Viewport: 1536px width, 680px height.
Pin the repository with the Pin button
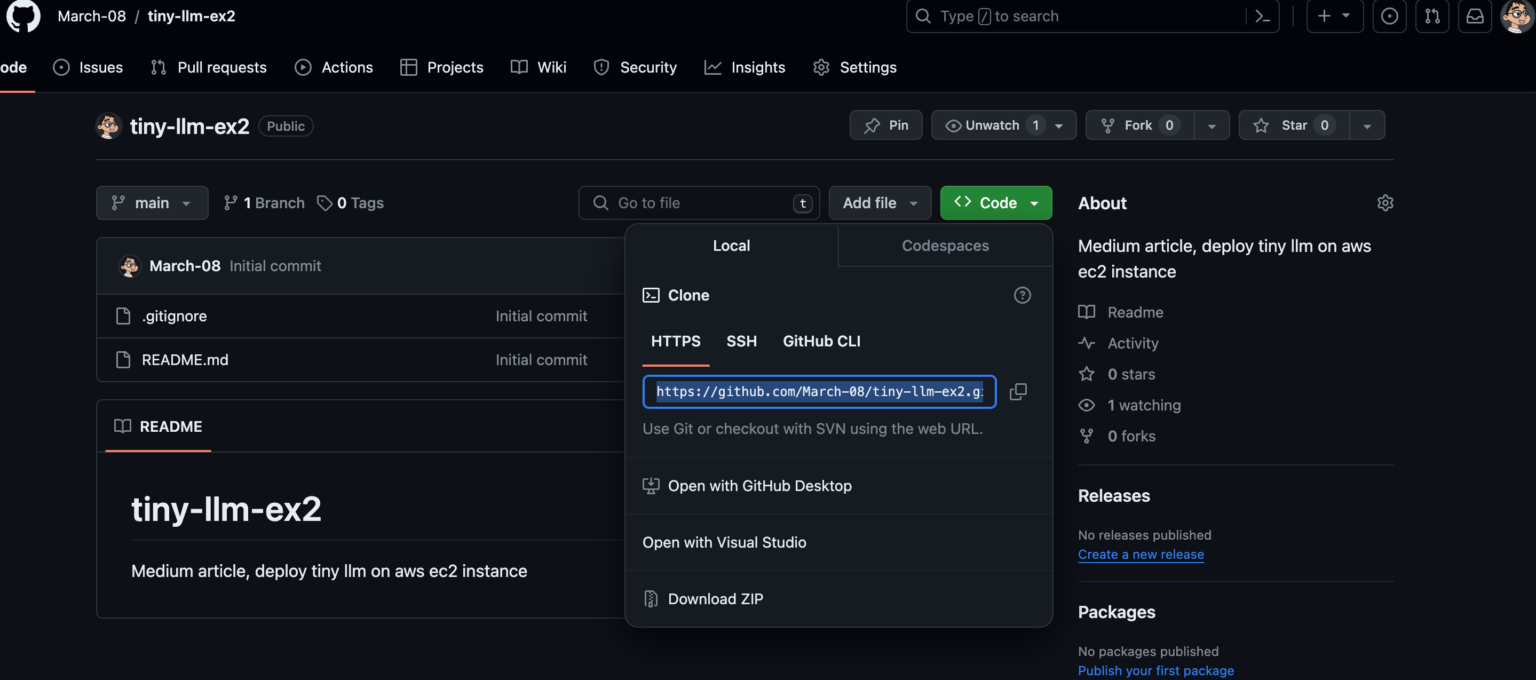(886, 125)
